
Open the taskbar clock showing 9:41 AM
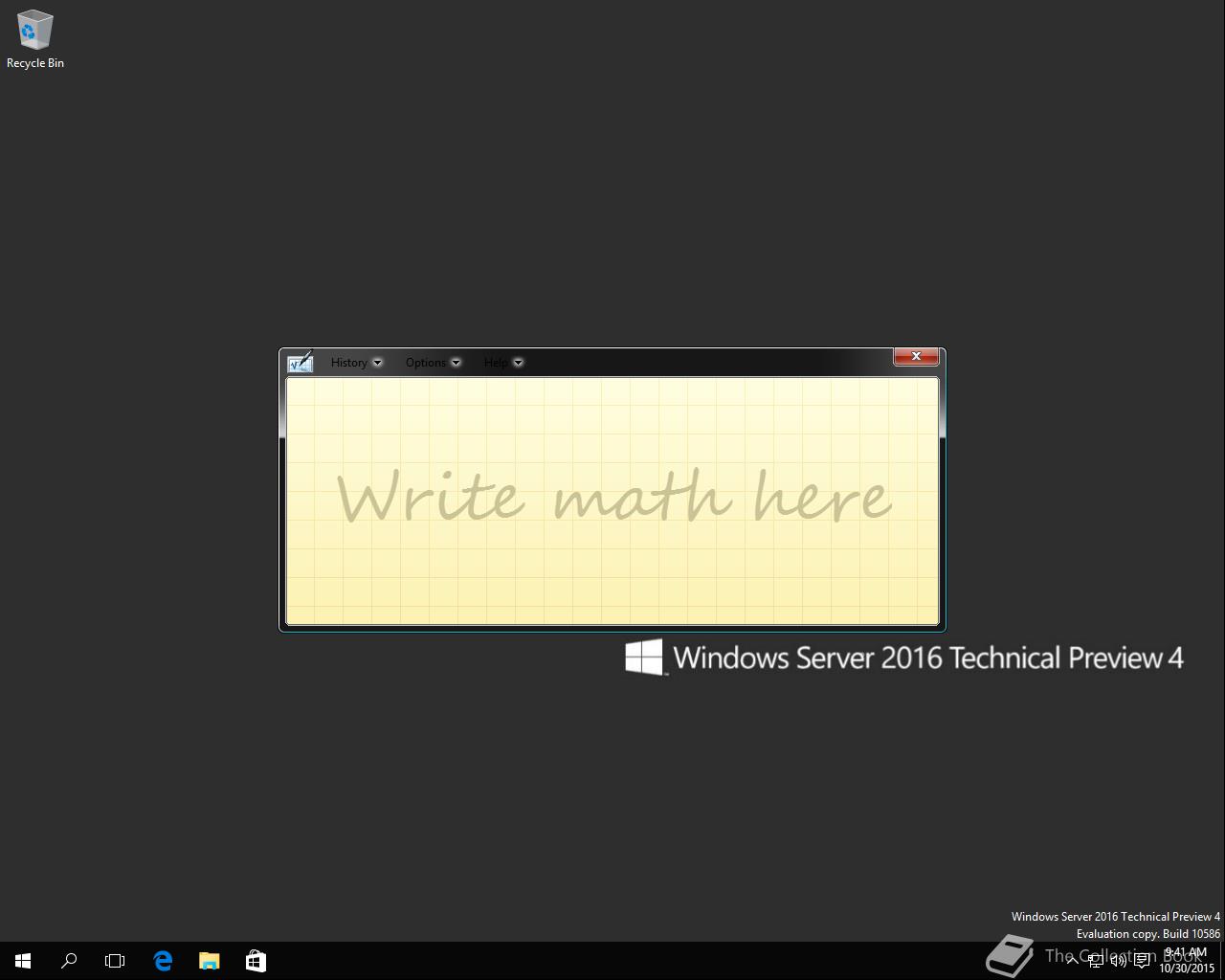click(1187, 961)
